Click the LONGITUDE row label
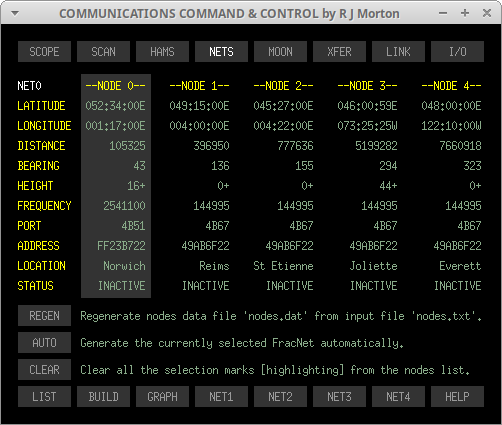Image resolution: width=502 pixels, height=425 pixels. pyautogui.click(x=44, y=126)
